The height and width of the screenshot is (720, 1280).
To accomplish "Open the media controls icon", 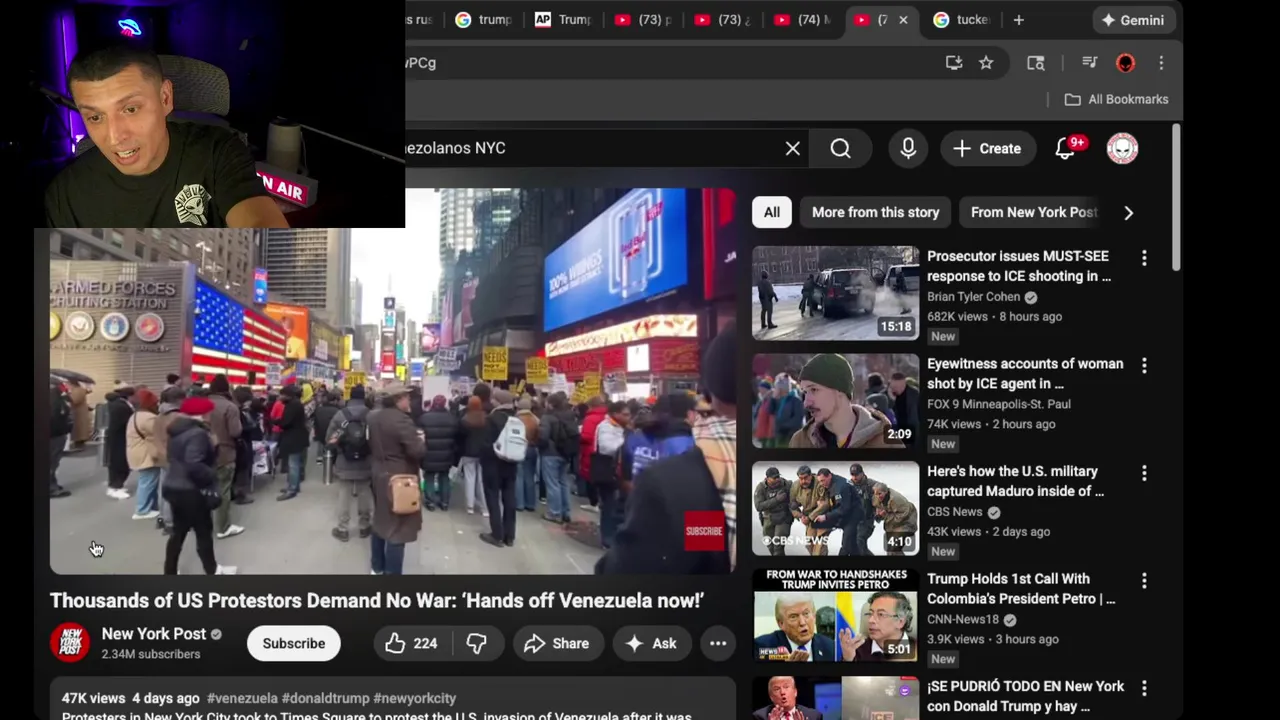I will pyautogui.click(x=1090, y=63).
